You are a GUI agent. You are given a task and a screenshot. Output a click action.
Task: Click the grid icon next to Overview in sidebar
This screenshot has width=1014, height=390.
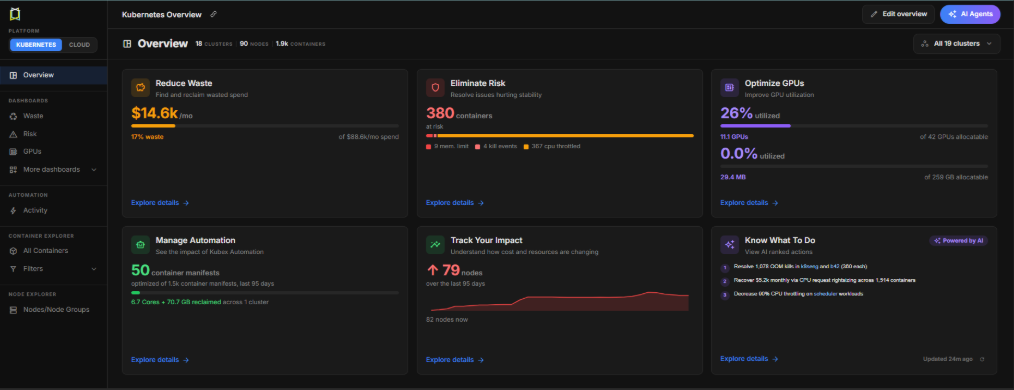coord(14,75)
